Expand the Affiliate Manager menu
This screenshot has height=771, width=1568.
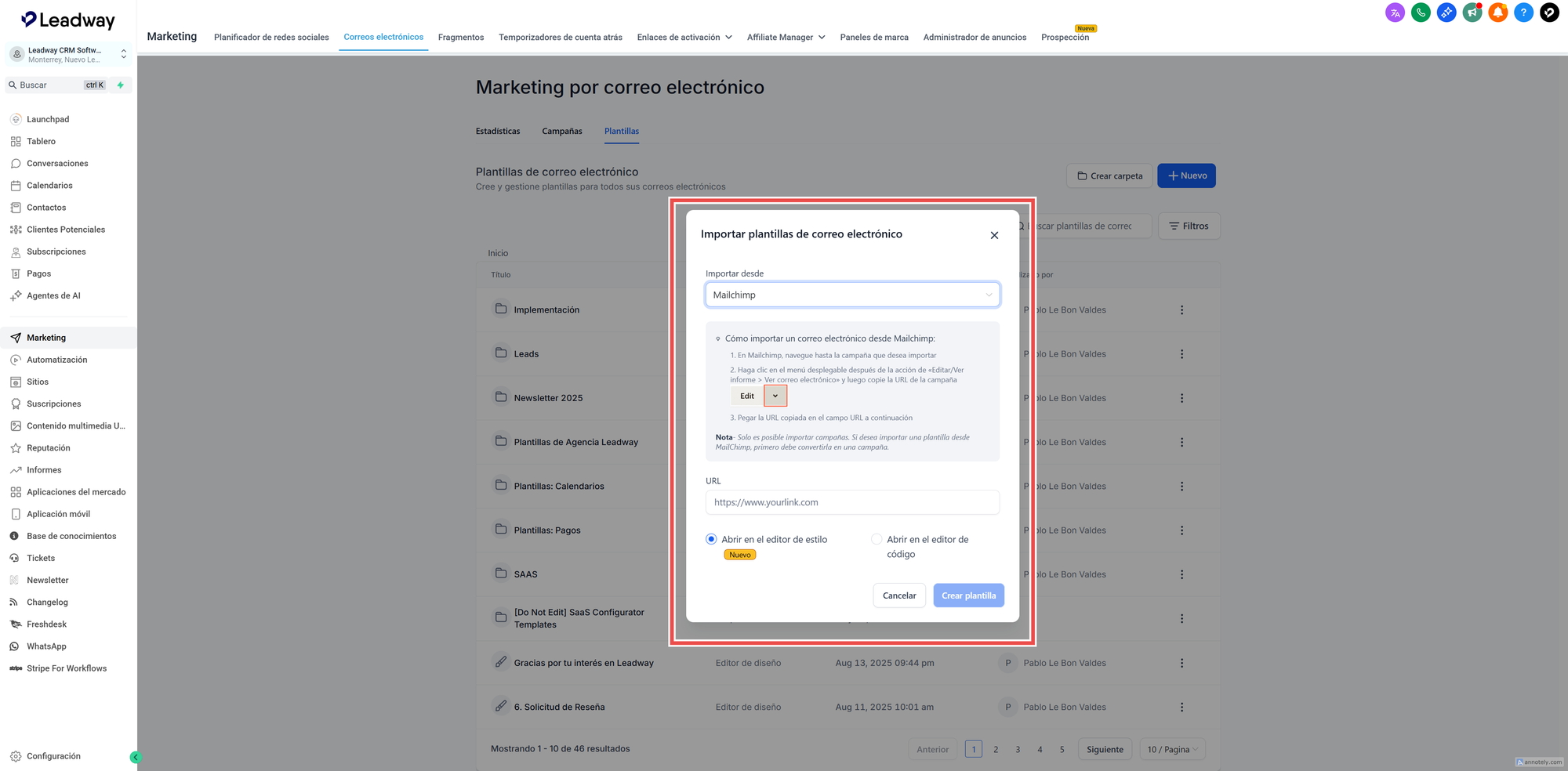786,37
